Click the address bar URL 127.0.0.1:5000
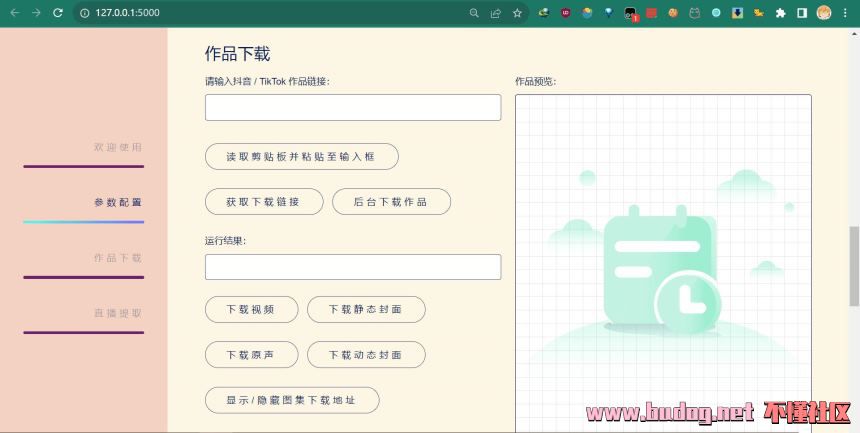 tap(127, 13)
